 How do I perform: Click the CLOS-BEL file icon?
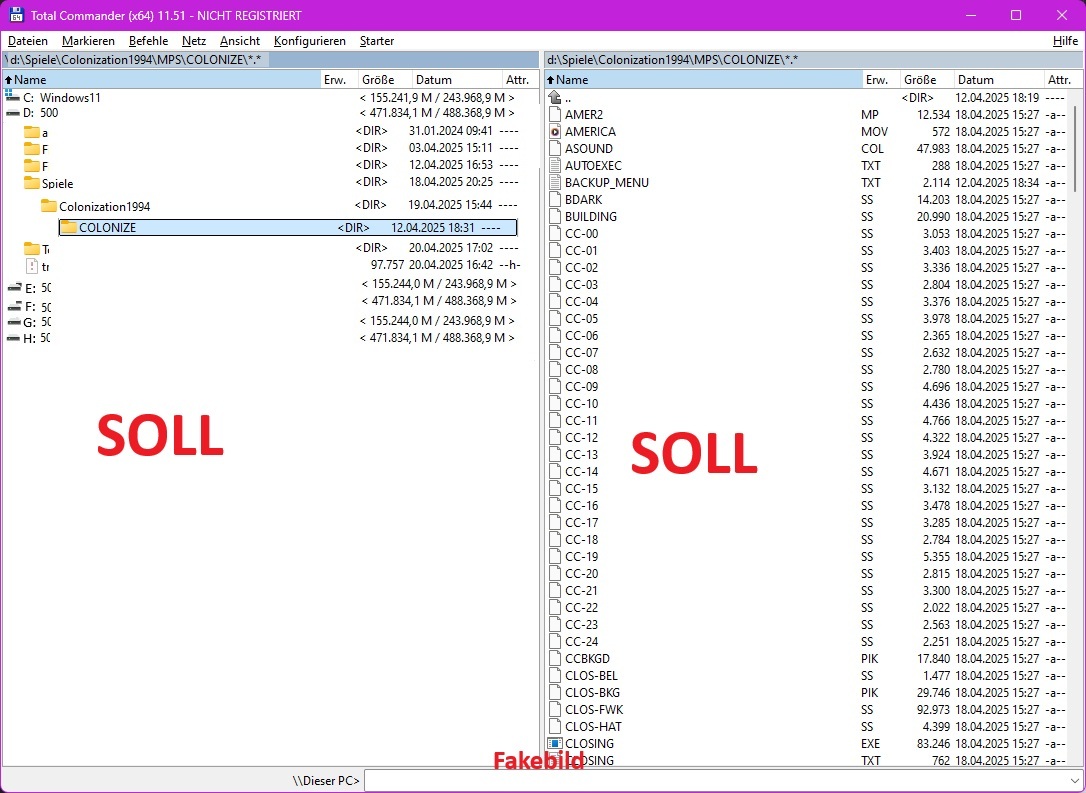click(x=555, y=675)
